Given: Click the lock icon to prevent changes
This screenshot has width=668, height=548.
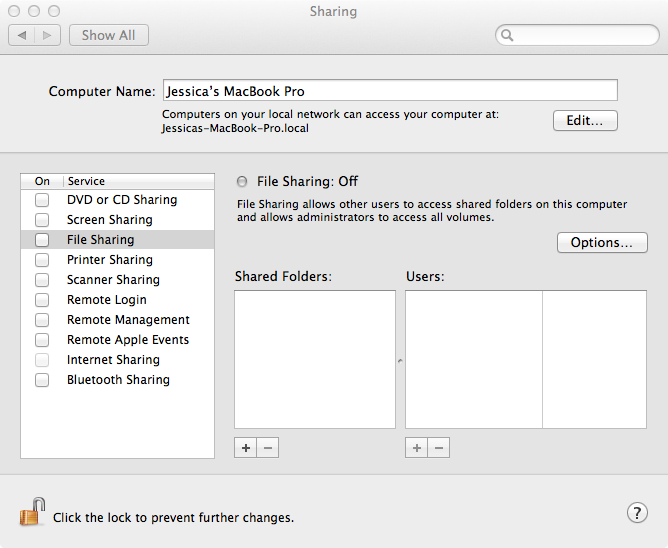Looking at the screenshot, I should pos(32,514).
